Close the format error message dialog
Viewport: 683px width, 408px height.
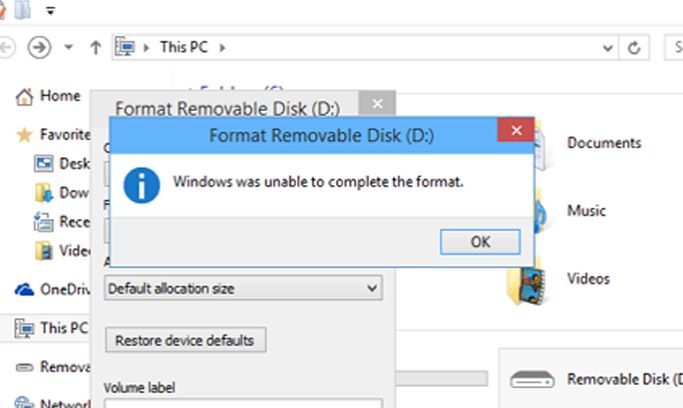(x=516, y=130)
